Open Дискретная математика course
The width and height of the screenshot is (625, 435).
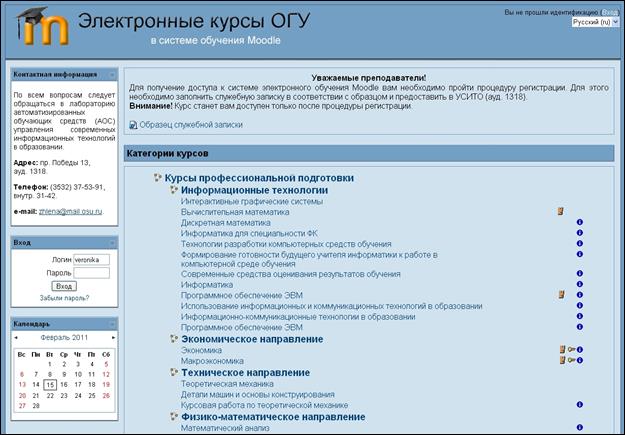226,222
